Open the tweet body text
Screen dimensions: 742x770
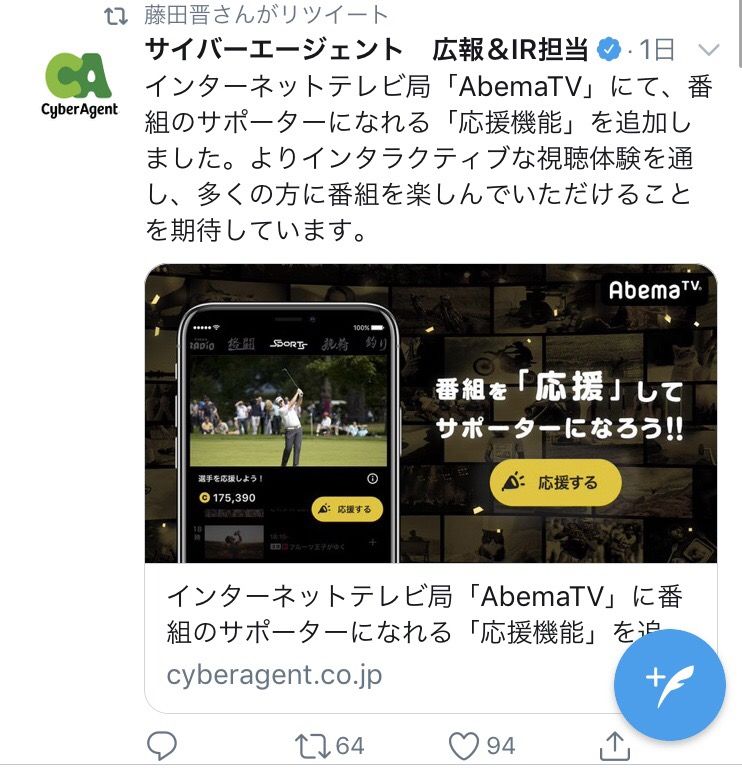(429, 159)
